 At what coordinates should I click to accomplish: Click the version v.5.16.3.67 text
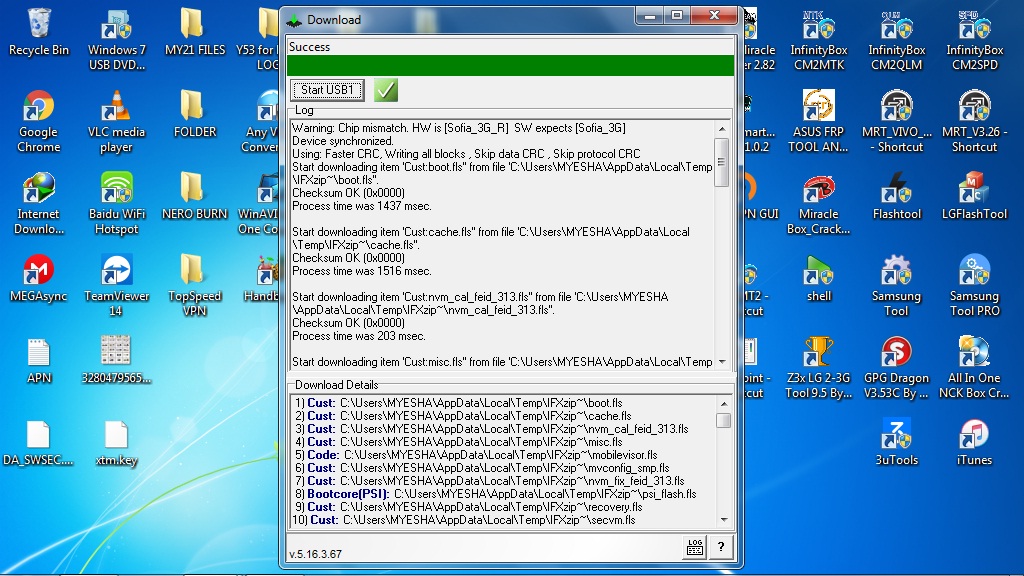click(315, 554)
